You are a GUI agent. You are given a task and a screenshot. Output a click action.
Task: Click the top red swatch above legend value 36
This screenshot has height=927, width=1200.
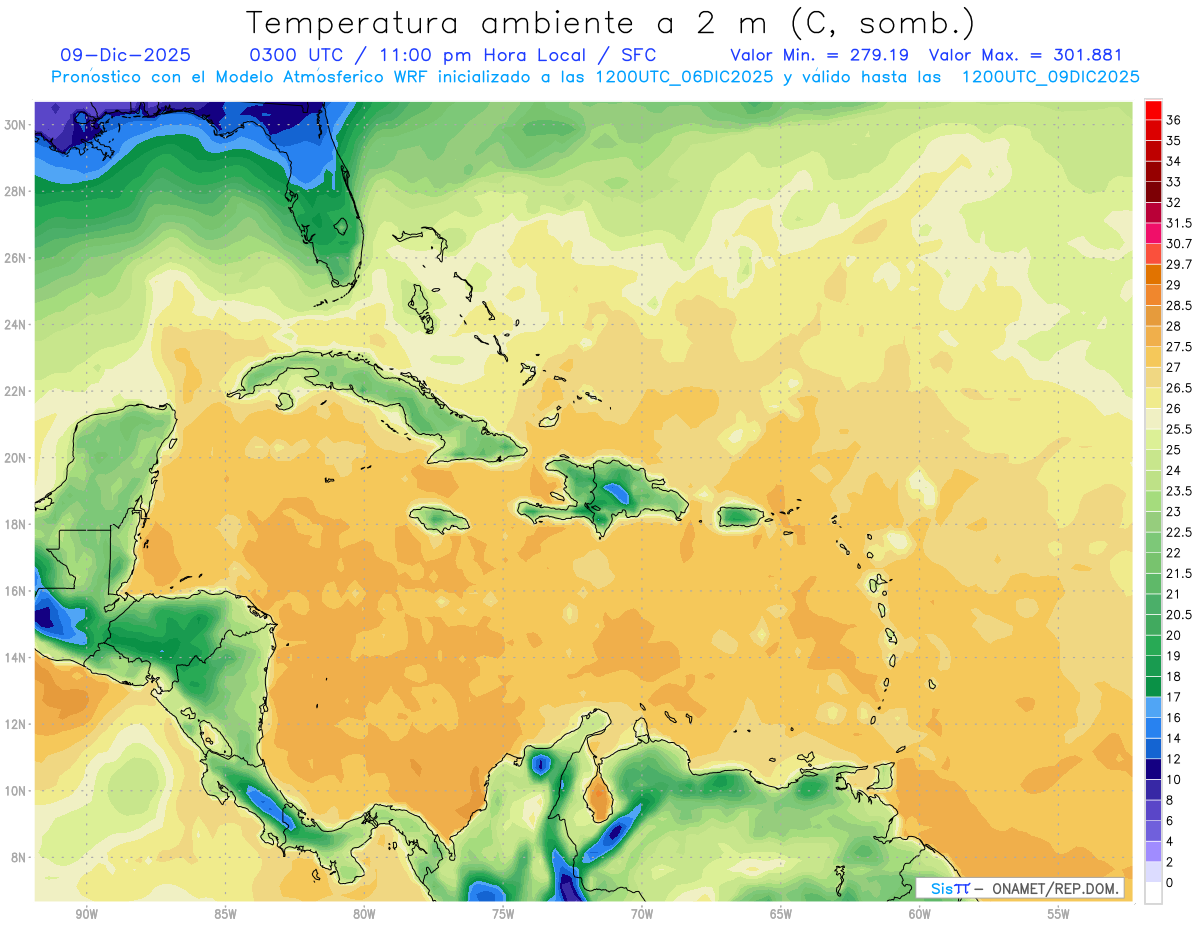click(x=1153, y=109)
